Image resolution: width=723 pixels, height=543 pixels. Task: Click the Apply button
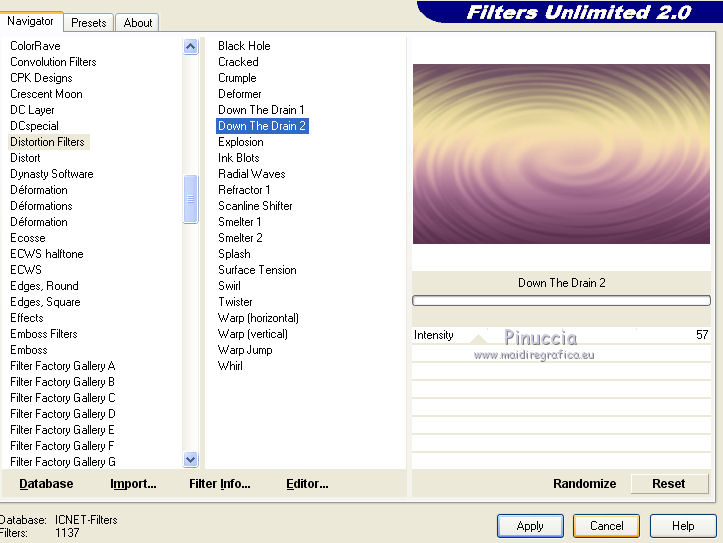530,526
